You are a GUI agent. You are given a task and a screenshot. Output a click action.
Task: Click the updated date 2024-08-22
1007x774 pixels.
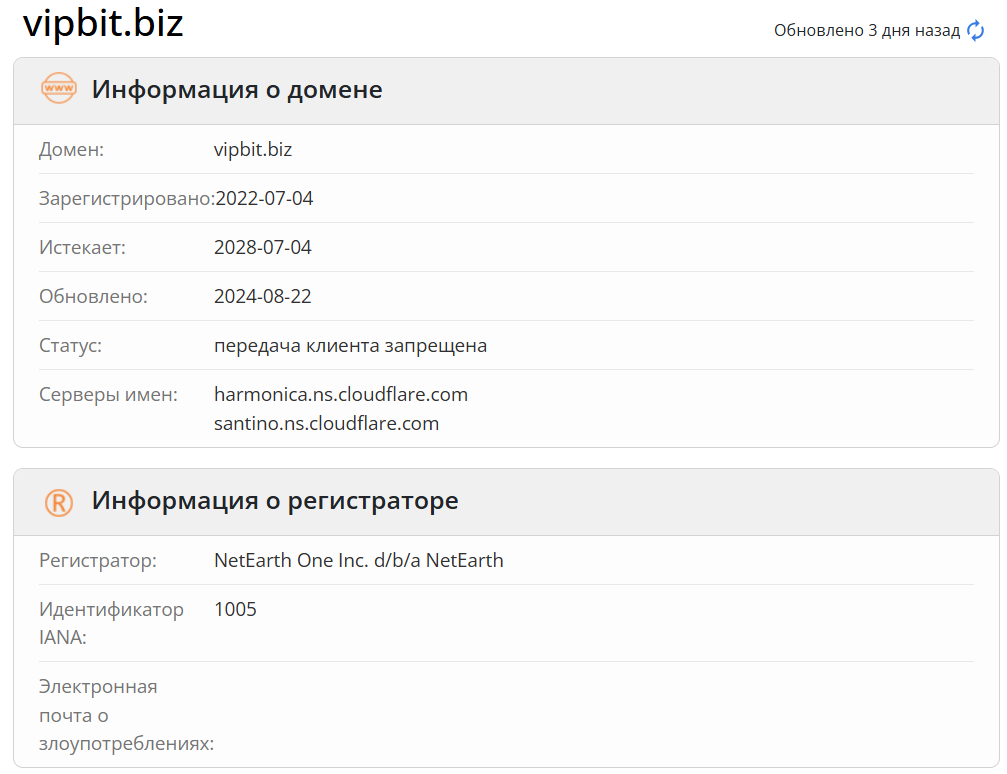point(263,297)
